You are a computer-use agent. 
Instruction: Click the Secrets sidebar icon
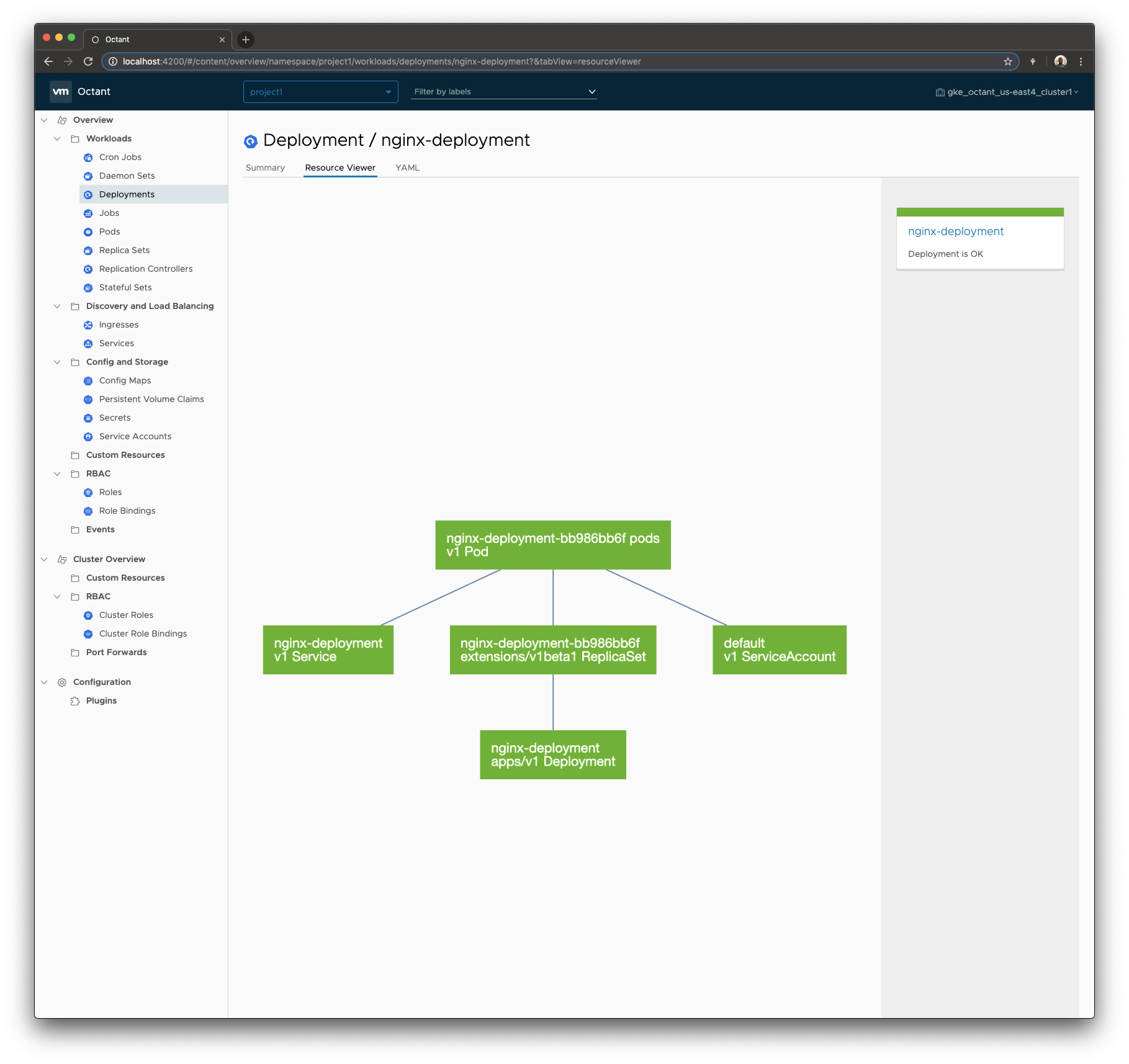click(x=88, y=418)
